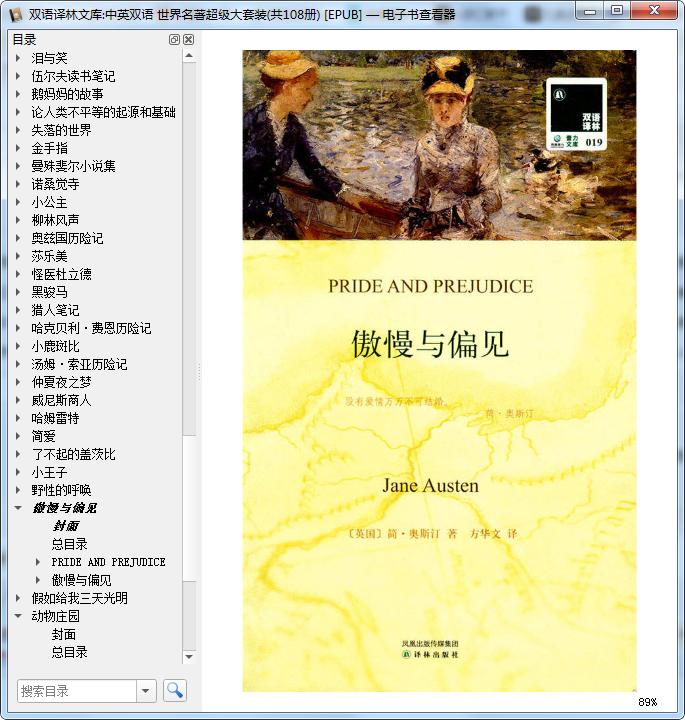Select highlighted 封面 under 傲慢与偏见

coord(66,526)
